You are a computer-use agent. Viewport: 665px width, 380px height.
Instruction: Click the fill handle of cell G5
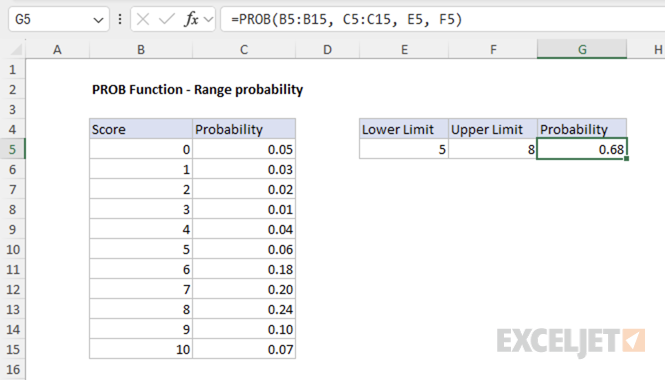click(626, 159)
